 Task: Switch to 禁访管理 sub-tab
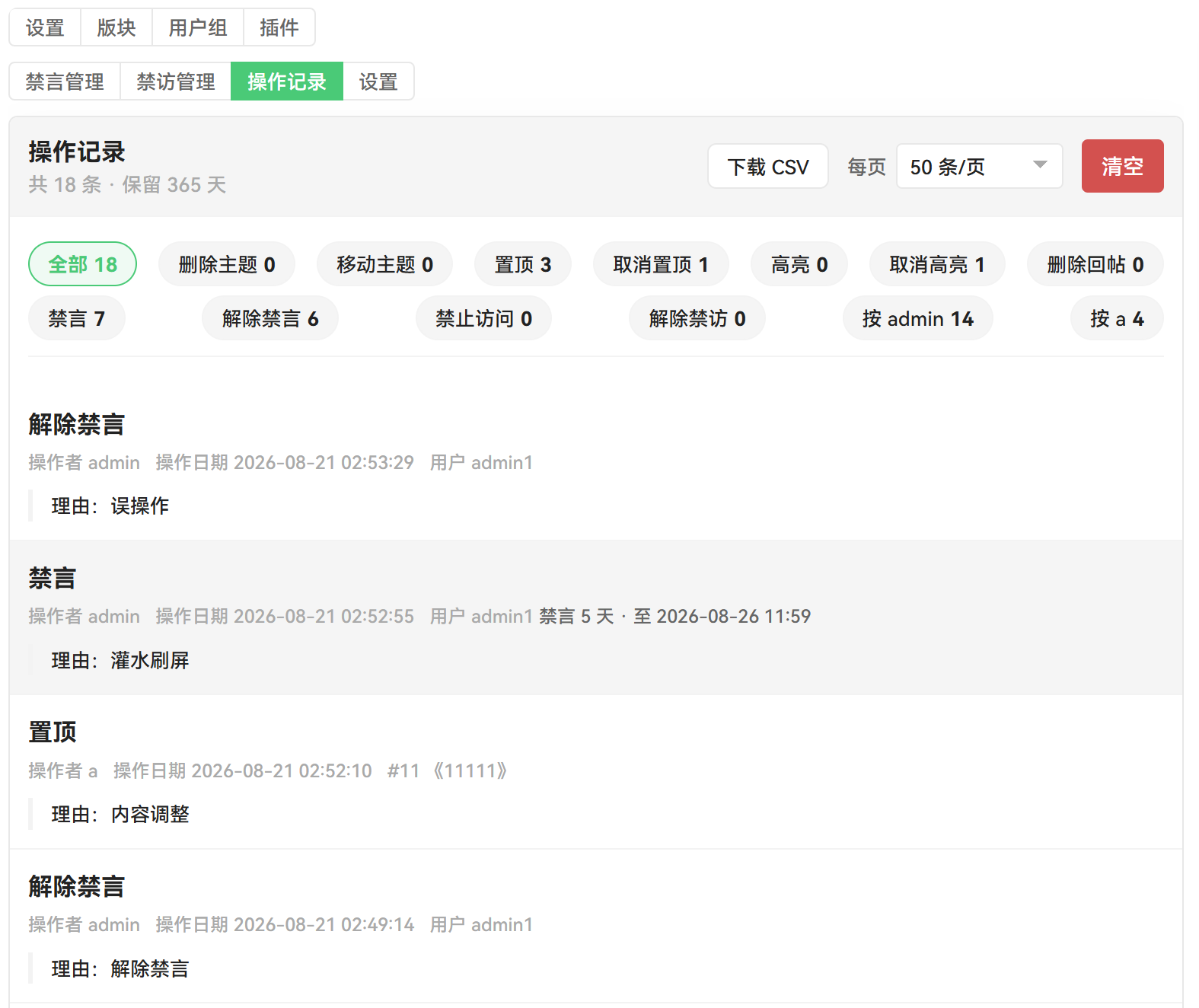point(176,81)
